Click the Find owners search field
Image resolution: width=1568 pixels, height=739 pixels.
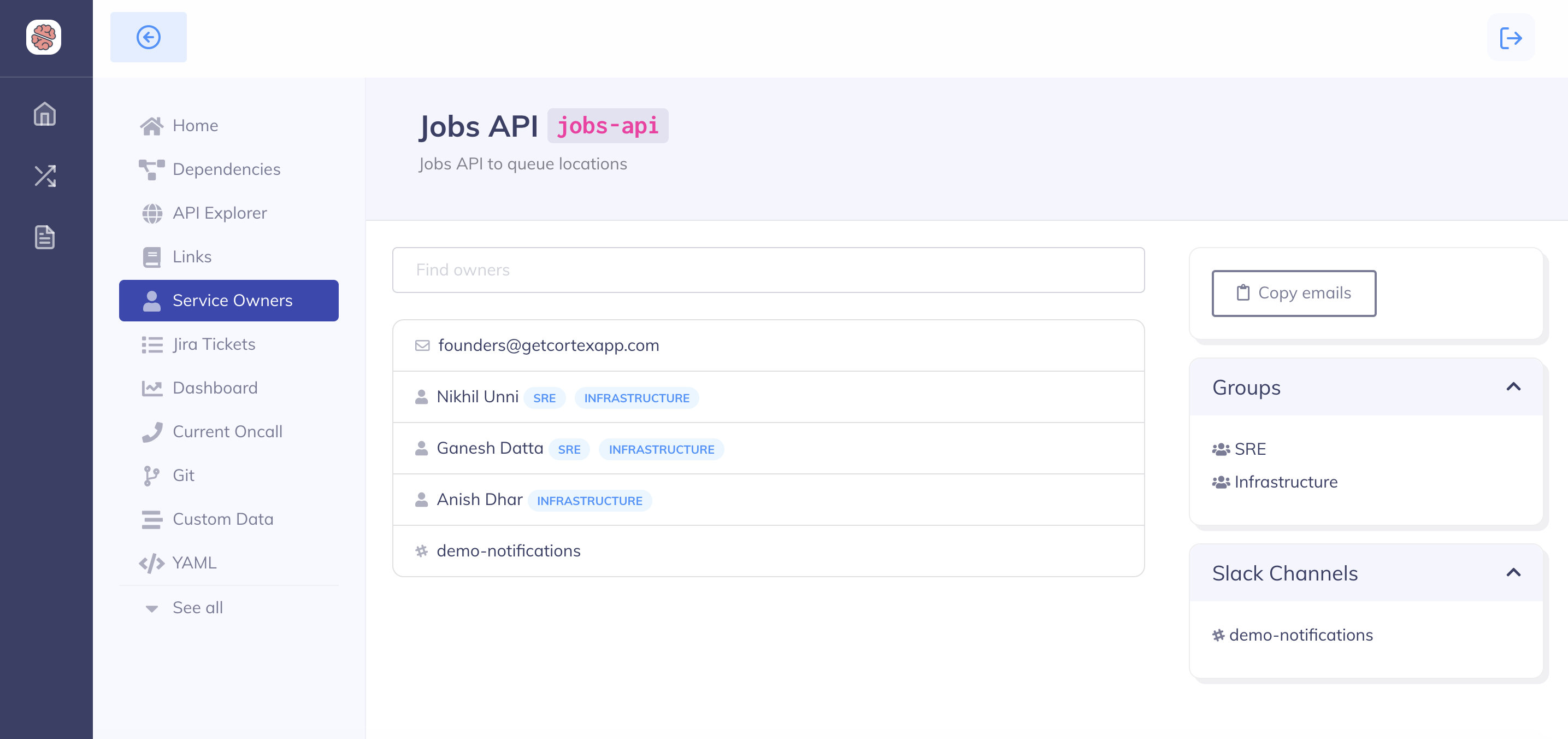tap(768, 269)
